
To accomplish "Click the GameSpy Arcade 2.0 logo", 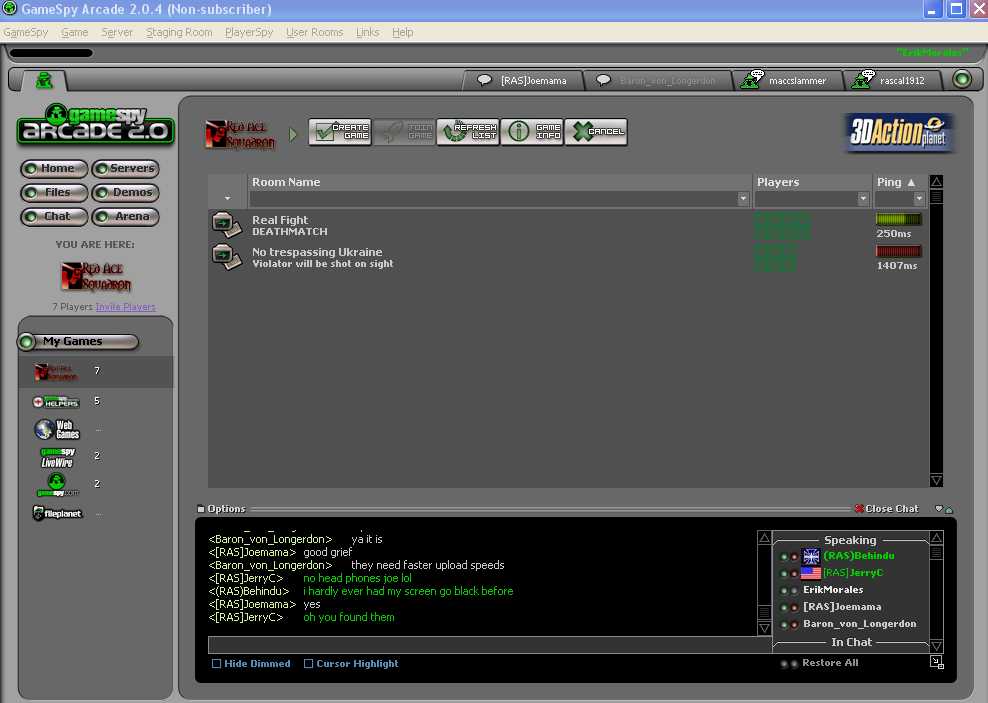I will click(95, 124).
